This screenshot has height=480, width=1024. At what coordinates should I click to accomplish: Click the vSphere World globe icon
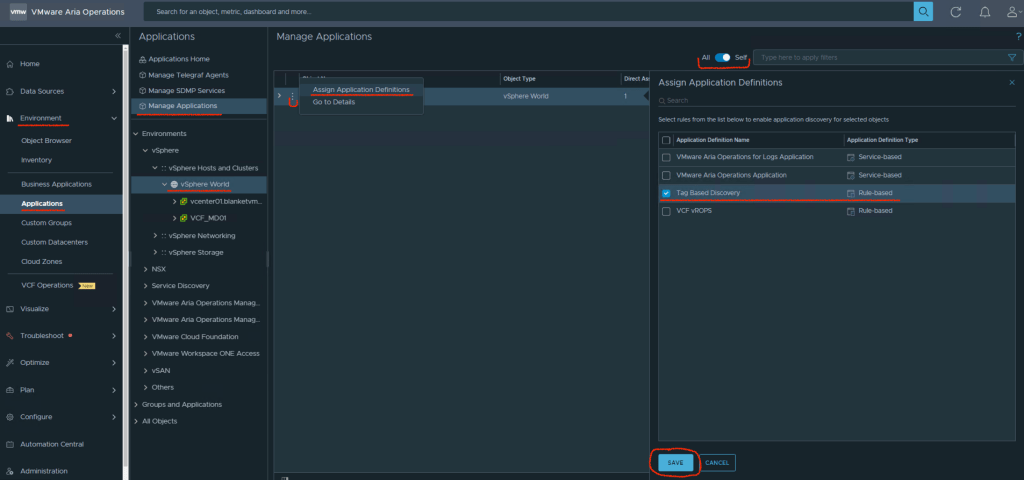174,185
